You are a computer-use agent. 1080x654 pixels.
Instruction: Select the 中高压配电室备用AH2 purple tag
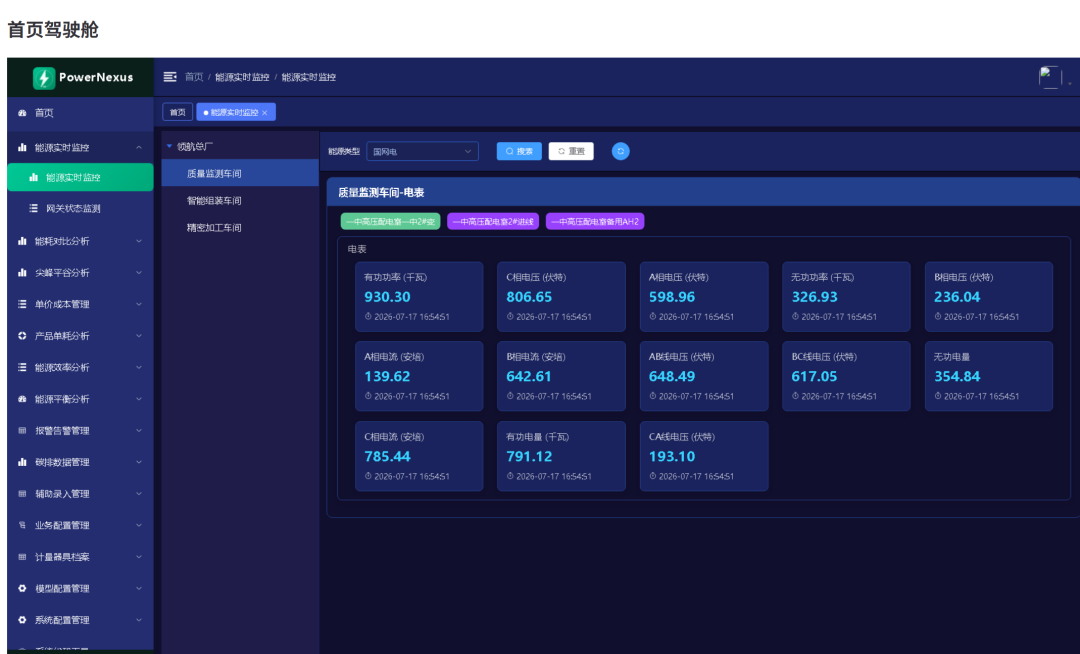pos(595,222)
